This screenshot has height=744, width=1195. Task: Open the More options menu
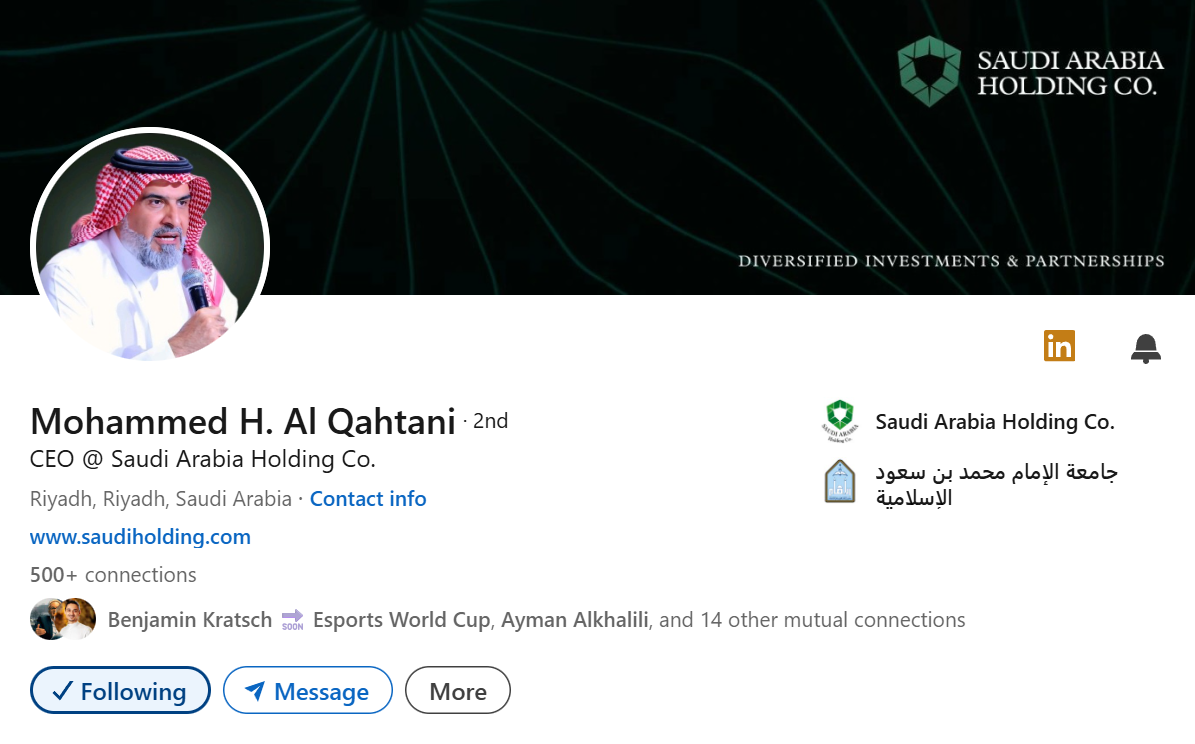[x=457, y=690]
